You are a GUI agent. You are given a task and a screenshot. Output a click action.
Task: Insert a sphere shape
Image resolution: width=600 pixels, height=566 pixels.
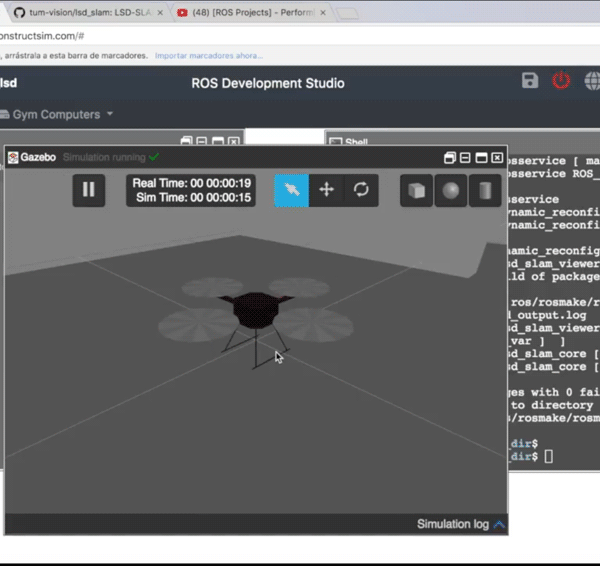point(451,190)
